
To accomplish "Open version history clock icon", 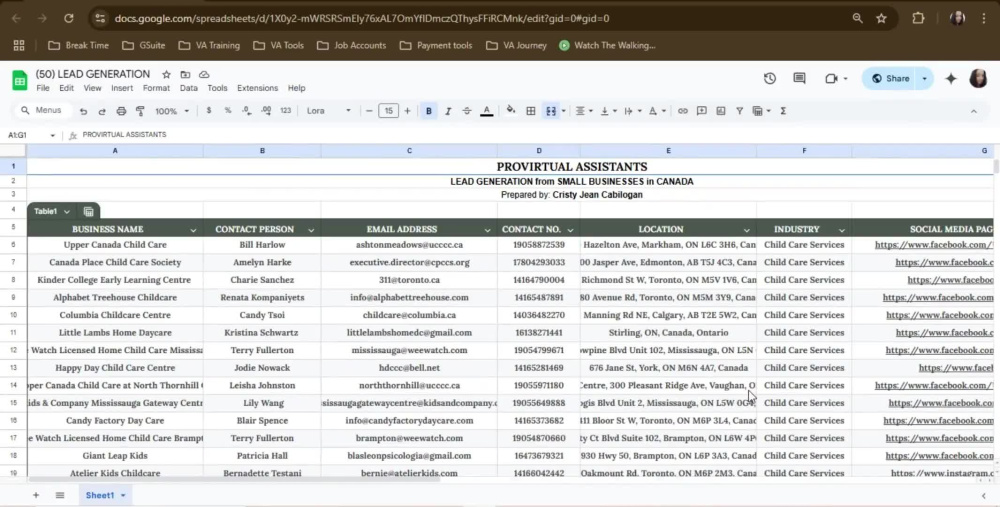I will coord(770,78).
